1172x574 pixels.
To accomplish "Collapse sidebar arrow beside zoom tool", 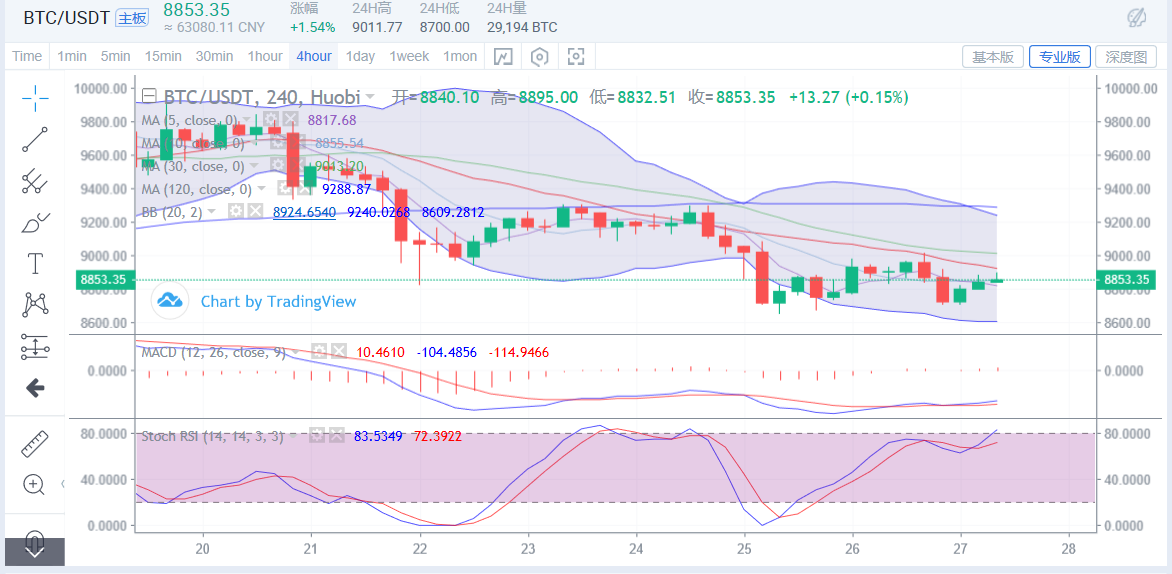I will (x=62, y=484).
